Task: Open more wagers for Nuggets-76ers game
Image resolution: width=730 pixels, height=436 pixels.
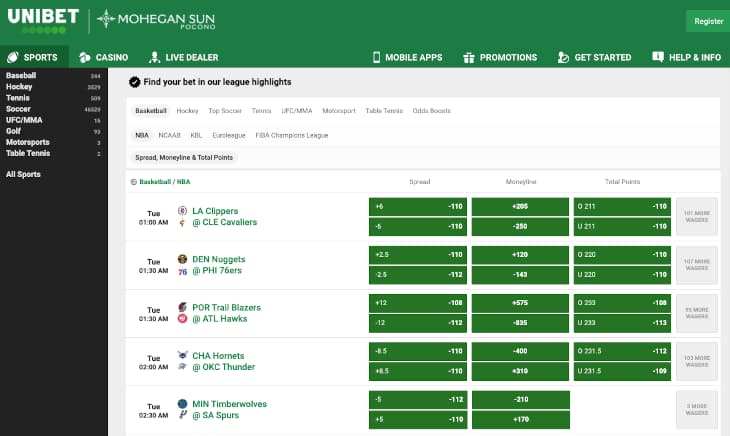Action: click(696, 265)
